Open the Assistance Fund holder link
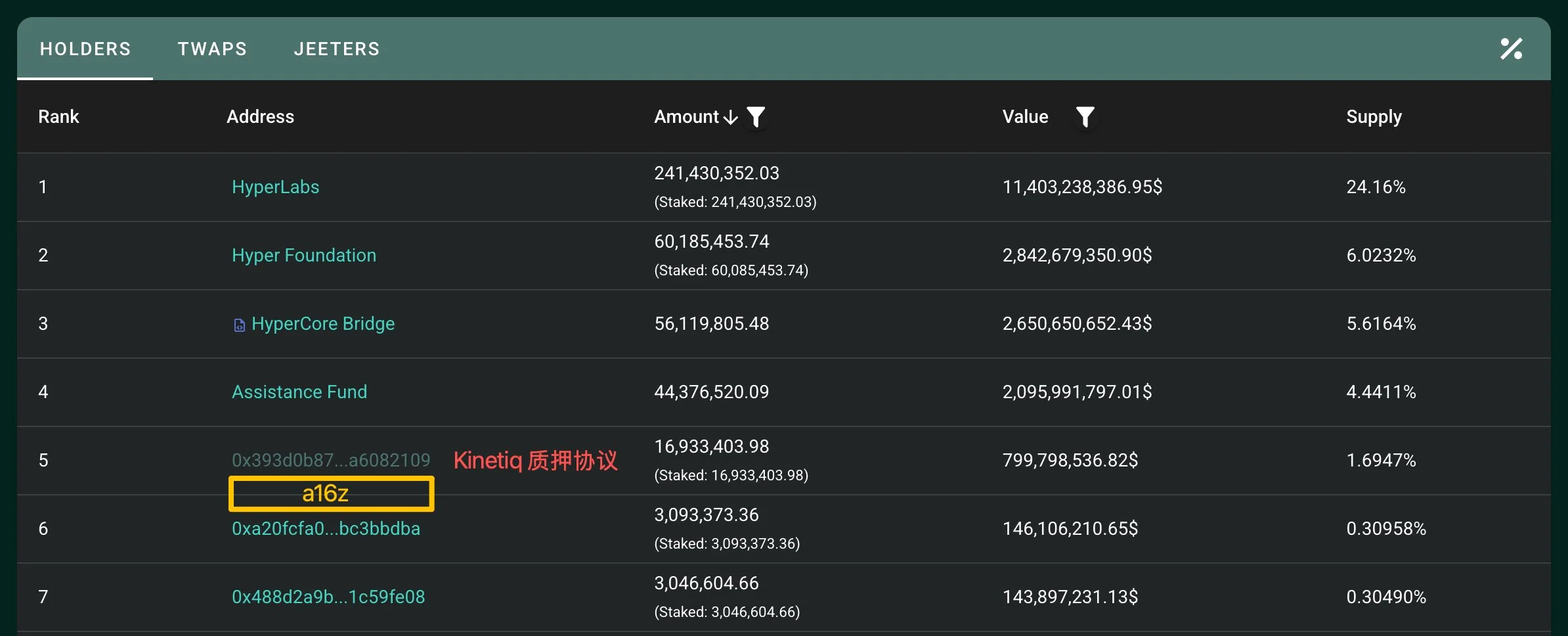The height and width of the screenshot is (636, 1568). pyautogui.click(x=299, y=392)
